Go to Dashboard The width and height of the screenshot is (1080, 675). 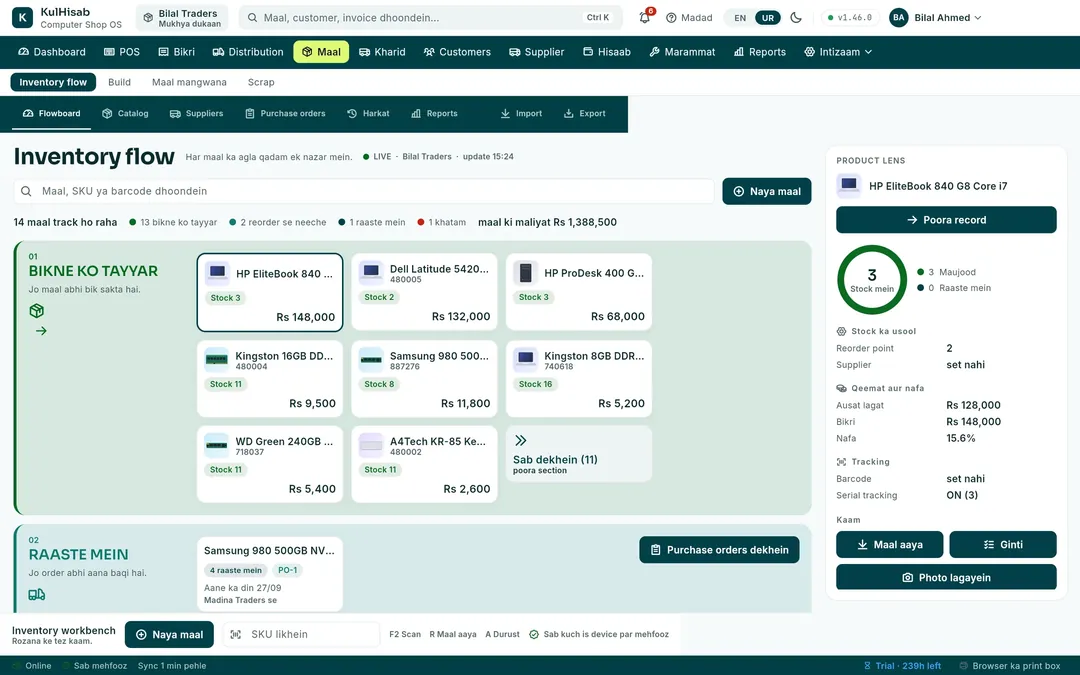tap(52, 52)
